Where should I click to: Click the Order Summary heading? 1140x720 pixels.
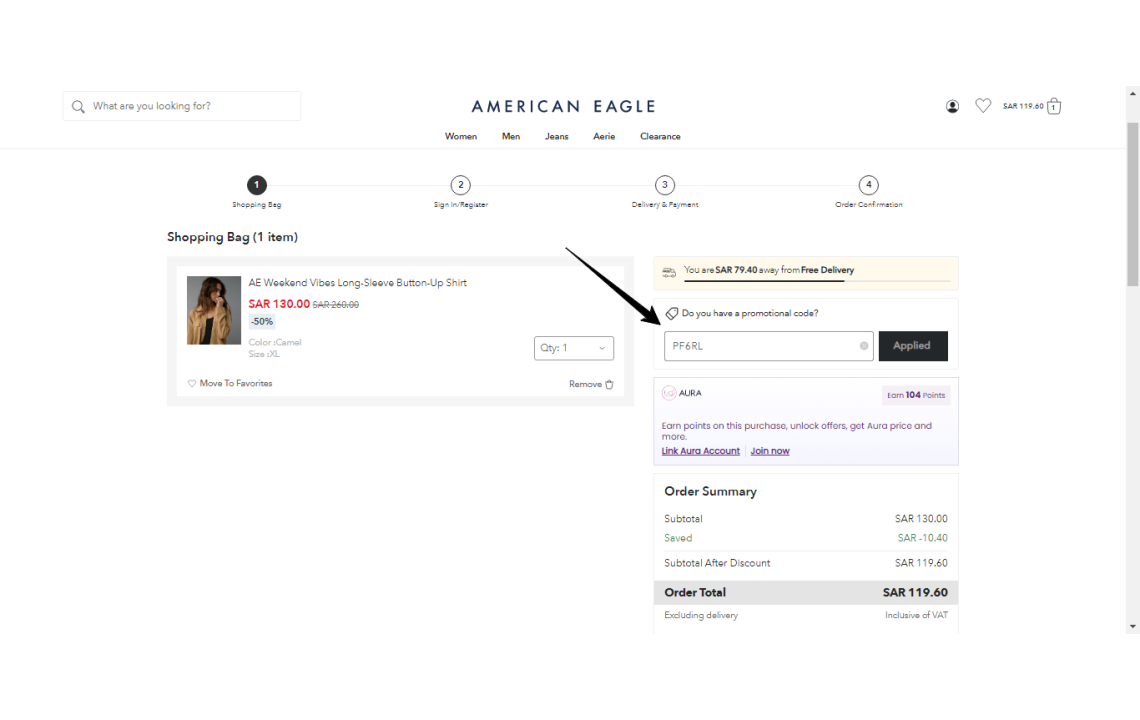[710, 492]
